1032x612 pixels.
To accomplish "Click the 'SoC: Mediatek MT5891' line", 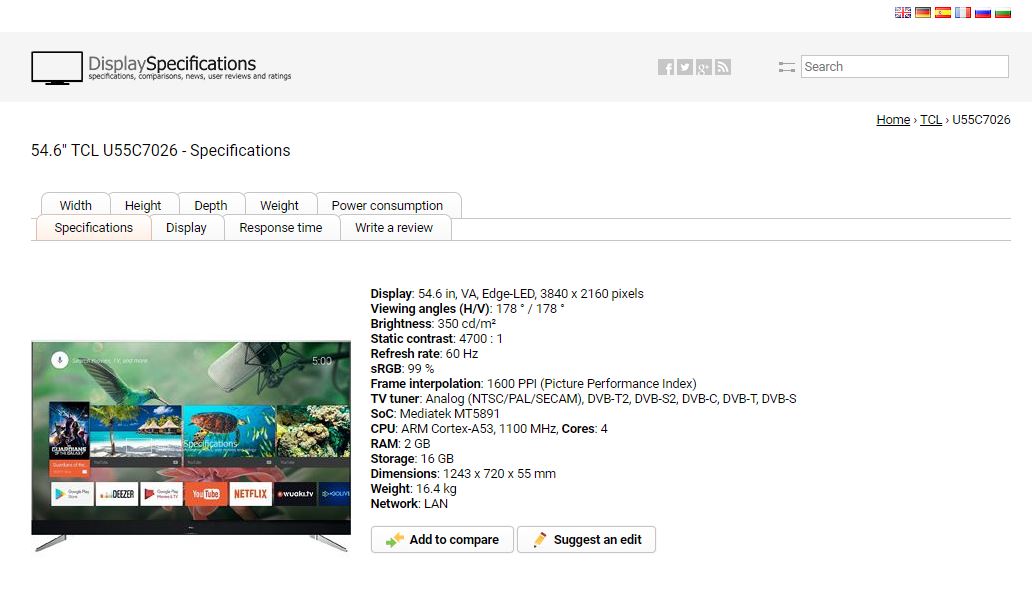I will (x=435, y=414).
